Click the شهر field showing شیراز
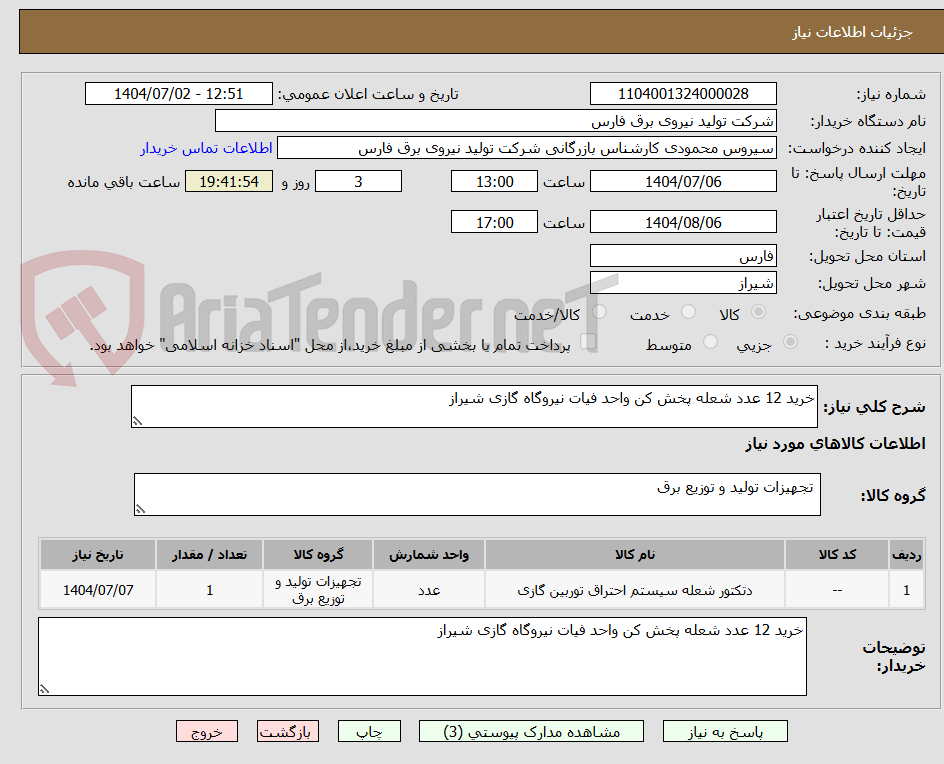The height and width of the screenshot is (764, 944). tap(683, 284)
